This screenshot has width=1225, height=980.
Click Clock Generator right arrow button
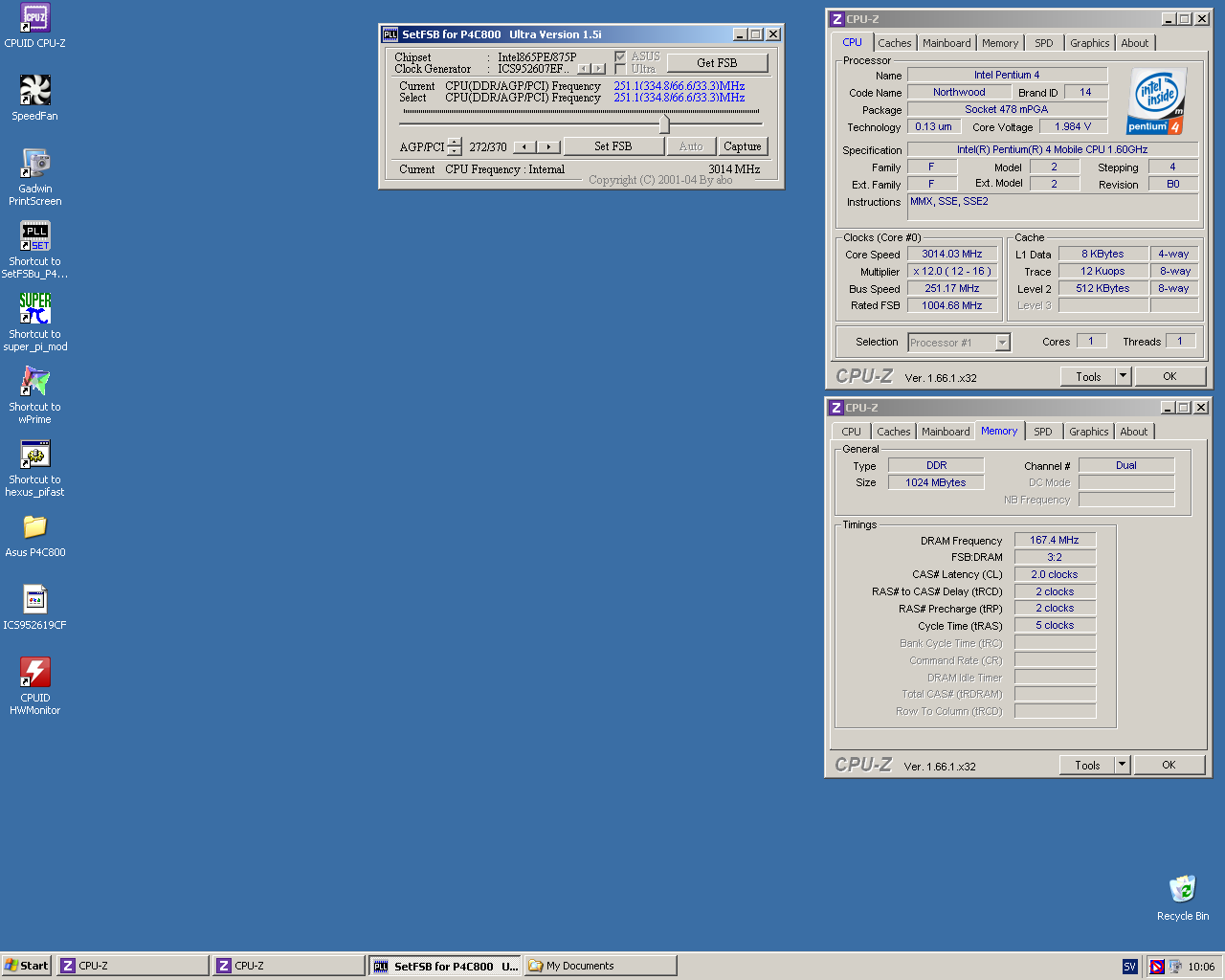coord(599,69)
